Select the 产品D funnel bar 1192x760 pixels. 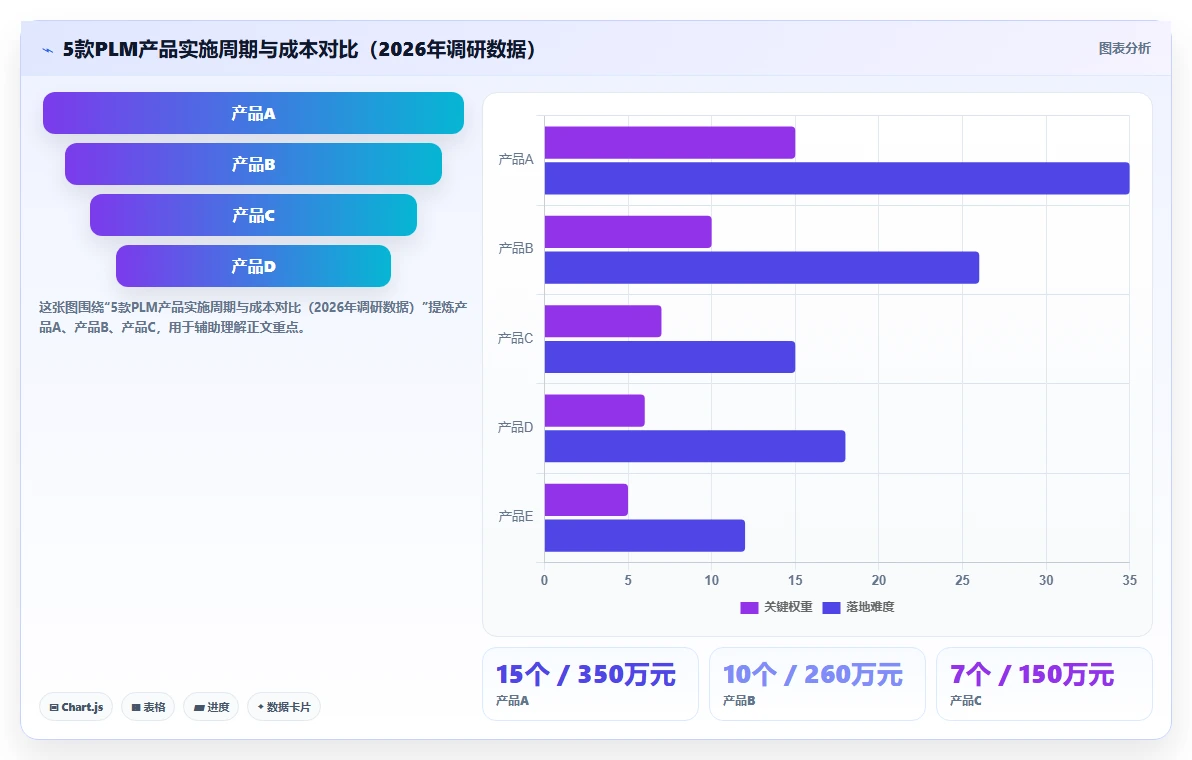[x=253, y=266]
